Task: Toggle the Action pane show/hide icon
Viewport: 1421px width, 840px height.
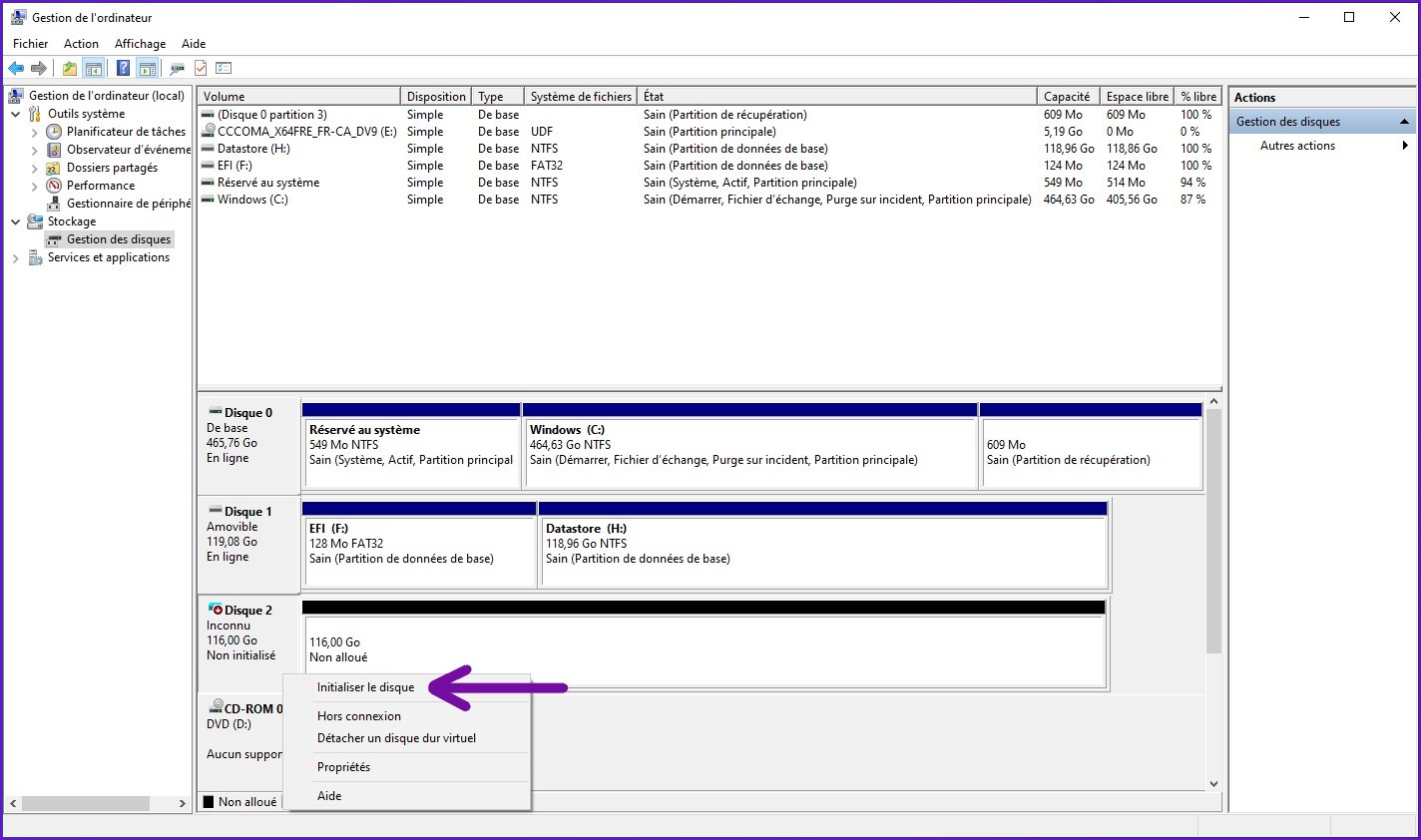Action: click(148, 68)
